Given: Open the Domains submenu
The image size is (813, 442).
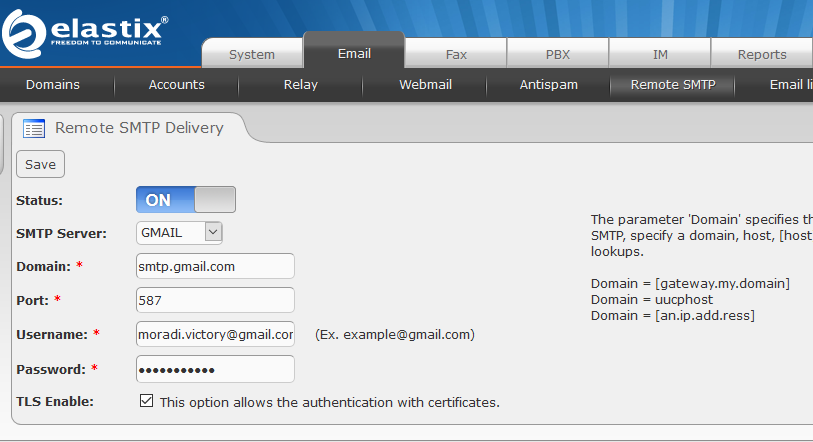Looking at the screenshot, I should click(53, 85).
